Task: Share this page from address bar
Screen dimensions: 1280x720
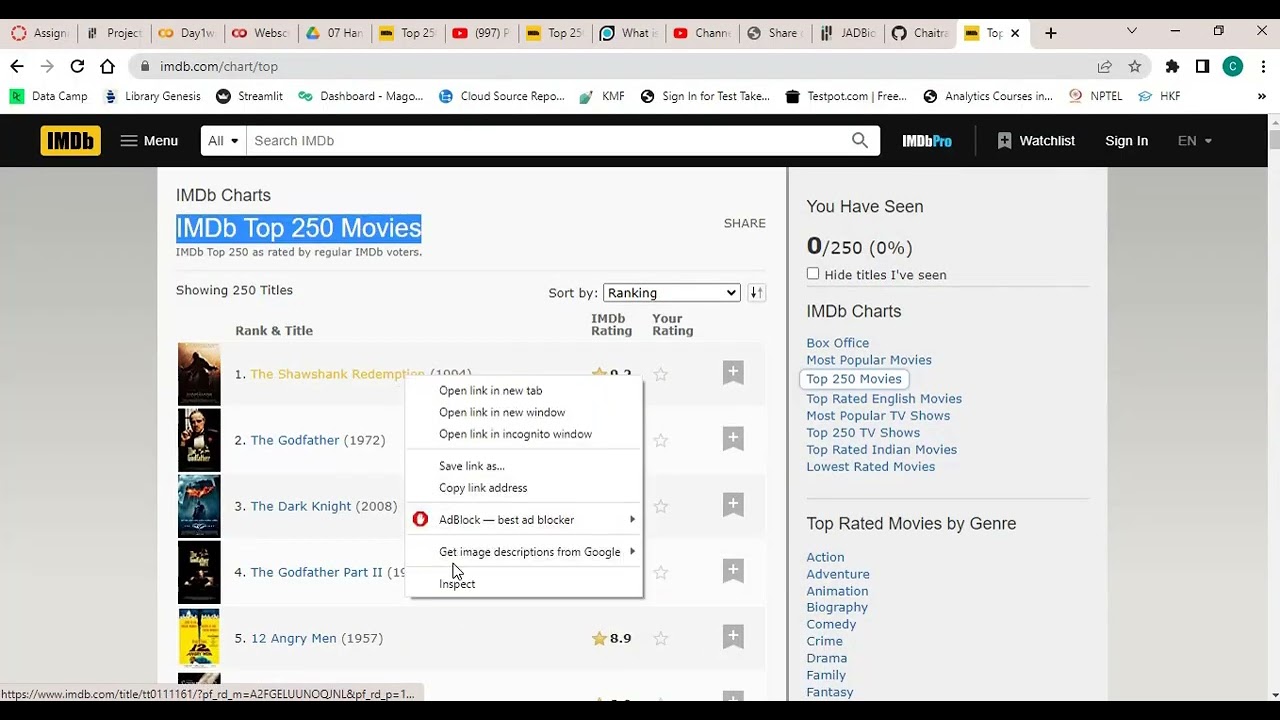Action: [x=1104, y=66]
